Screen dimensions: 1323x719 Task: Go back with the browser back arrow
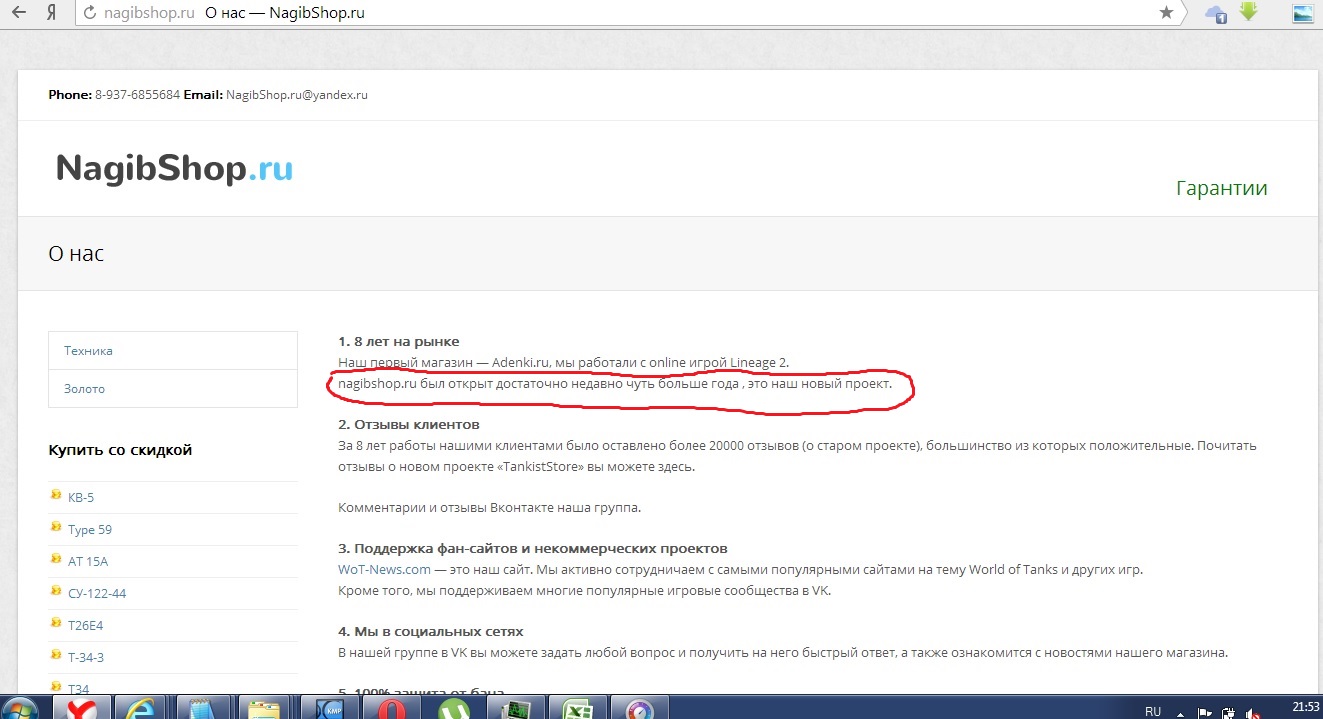(x=19, y=13)
